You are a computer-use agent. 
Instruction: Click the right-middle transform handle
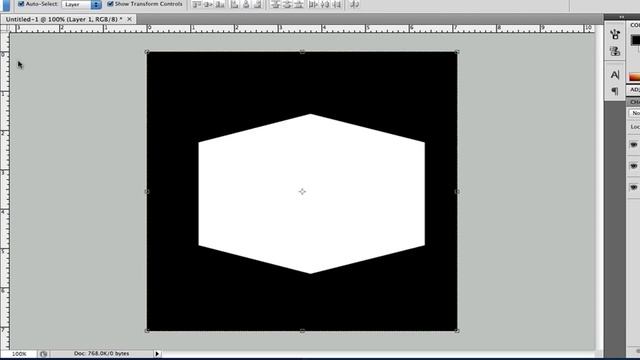point(457,191)
